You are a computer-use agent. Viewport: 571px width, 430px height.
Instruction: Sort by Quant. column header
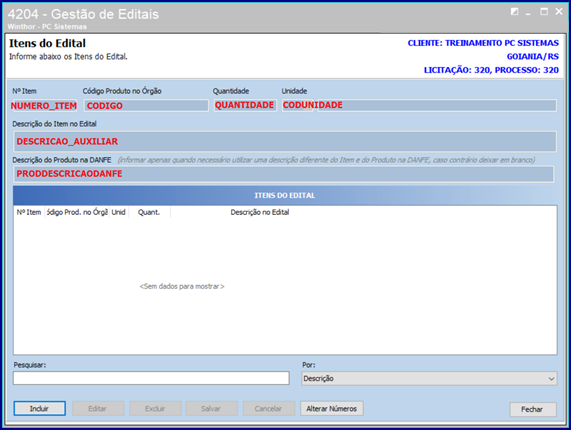click(x=149, y=212)
